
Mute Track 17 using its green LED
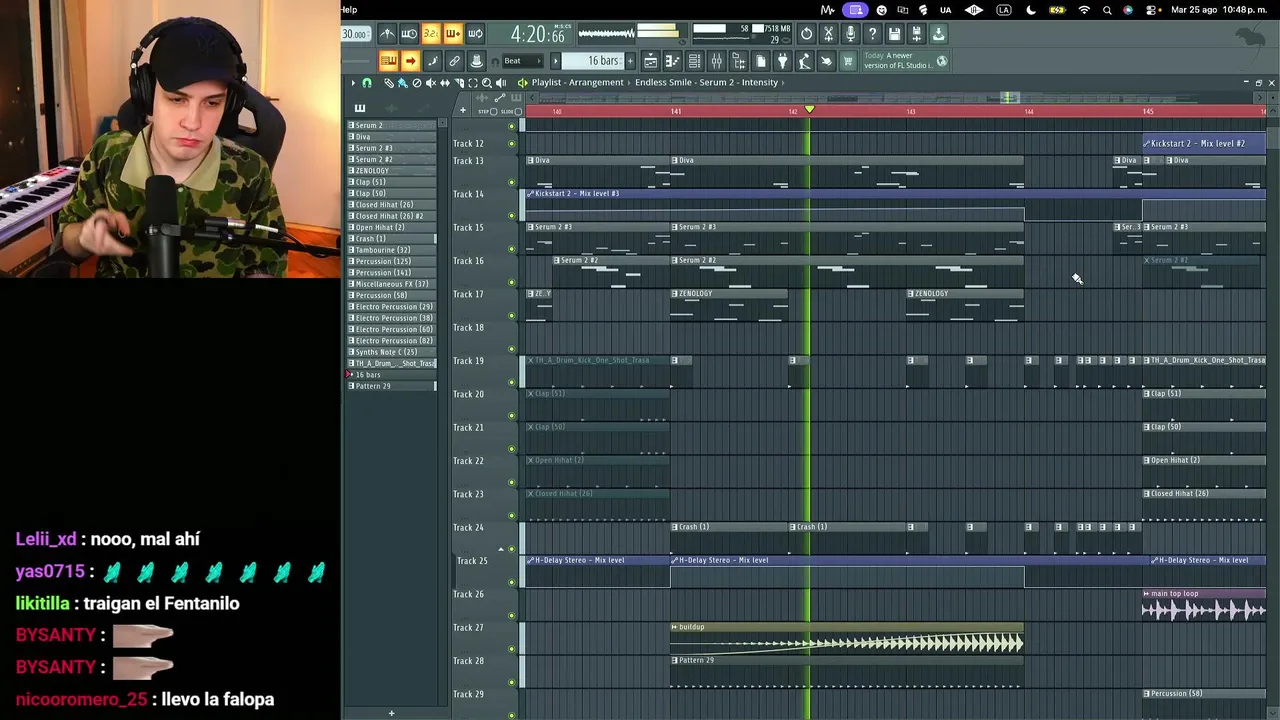point(512,315)
